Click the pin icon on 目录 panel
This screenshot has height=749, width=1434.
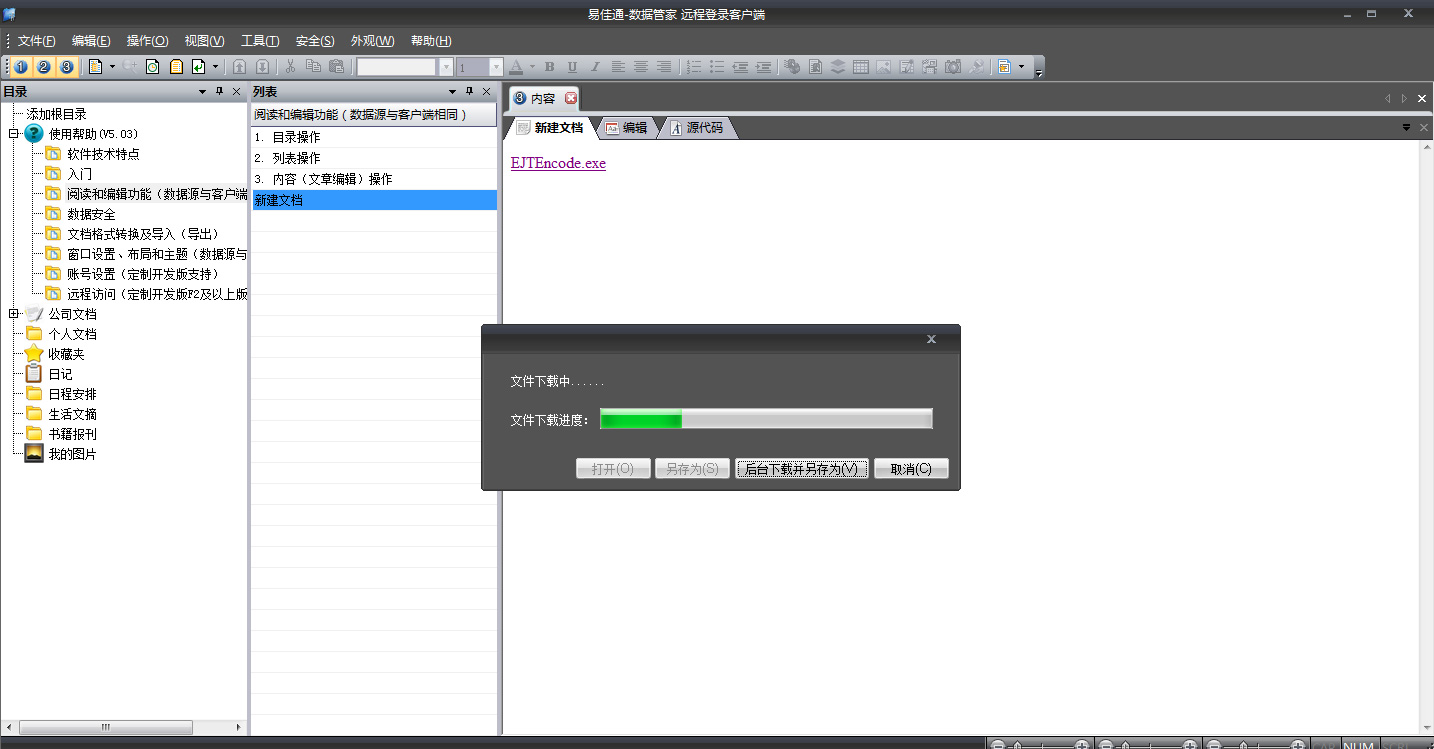[x=220, y=92]
